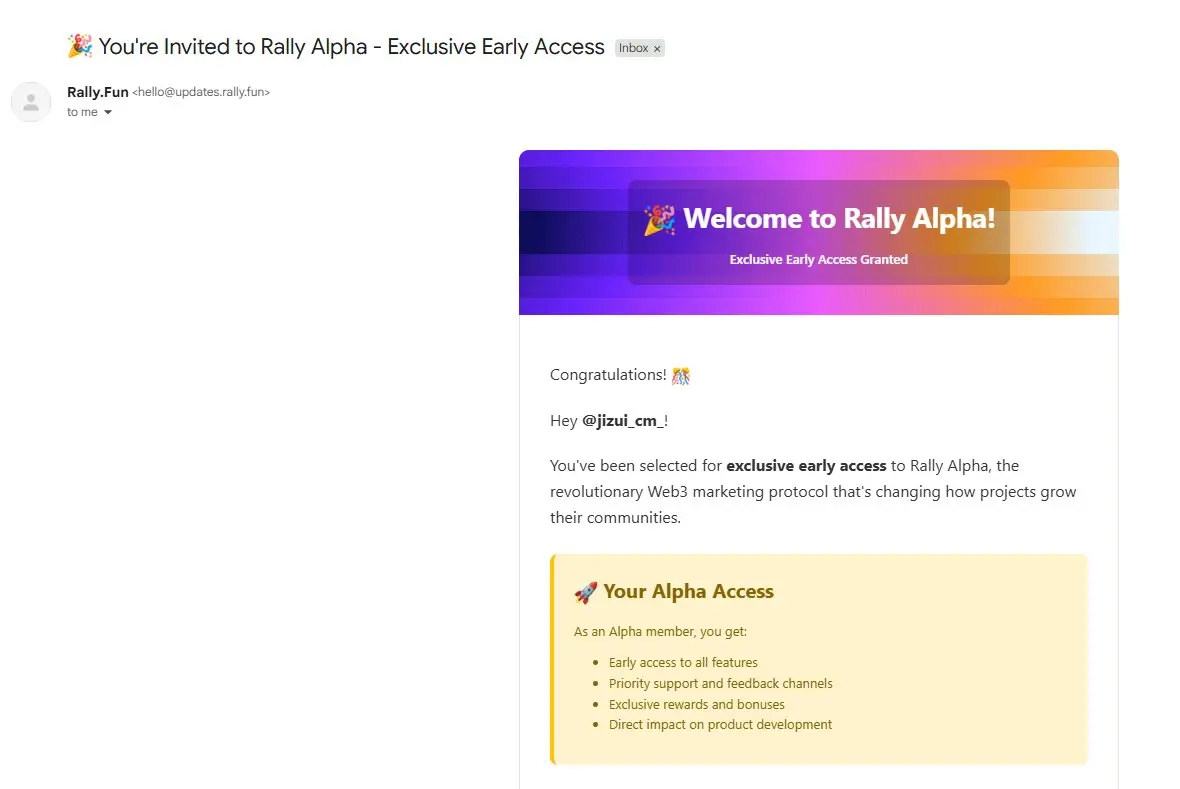Click the Inbox label tag
Image resolution: width=1180 pixels, height=789 pixels.
(x=633, y=48)
